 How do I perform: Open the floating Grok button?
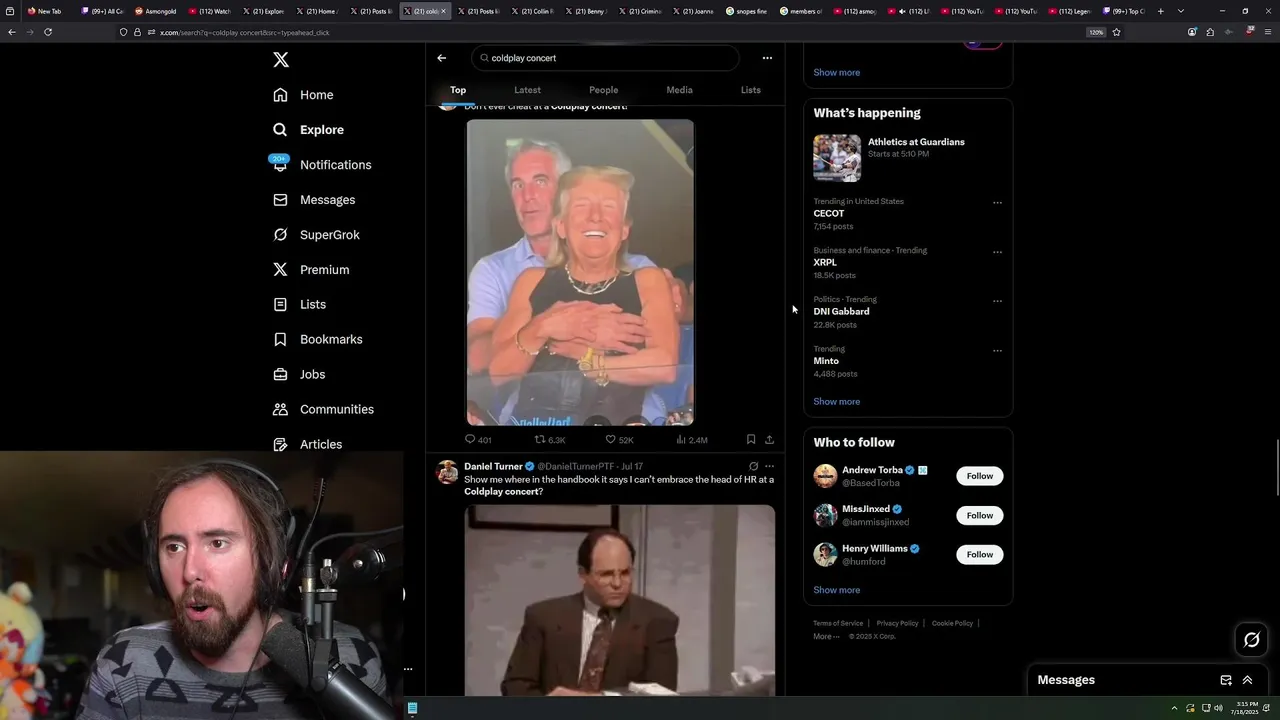tap(1251, 640)
